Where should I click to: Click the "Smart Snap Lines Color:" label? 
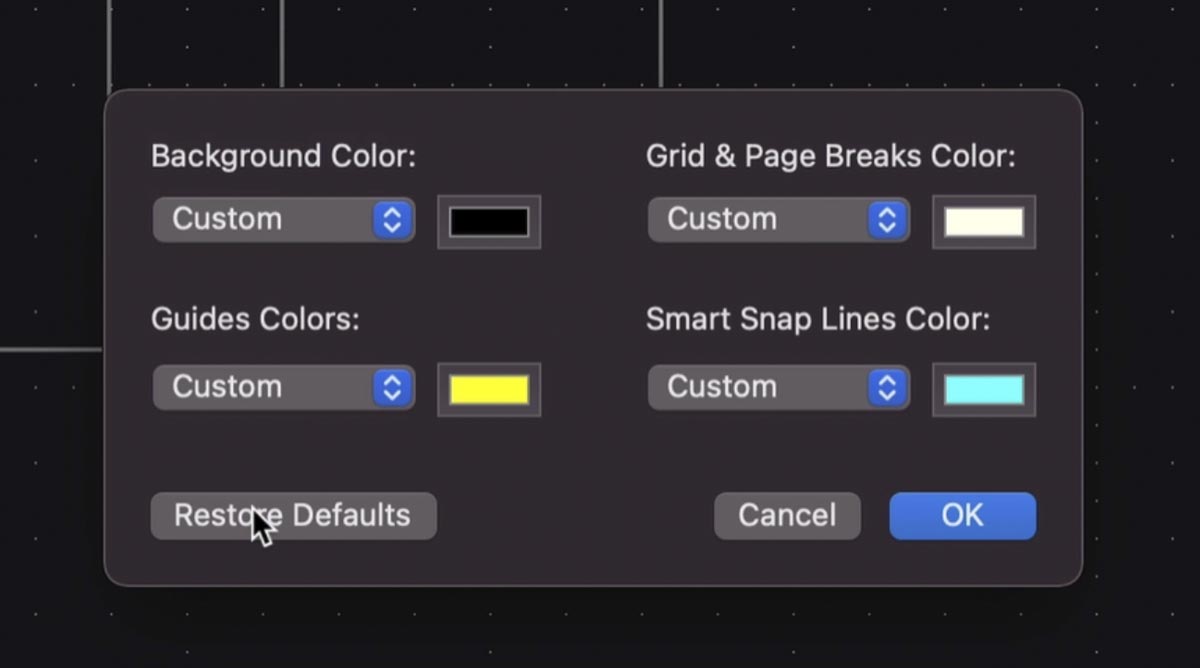click(817, 319)
